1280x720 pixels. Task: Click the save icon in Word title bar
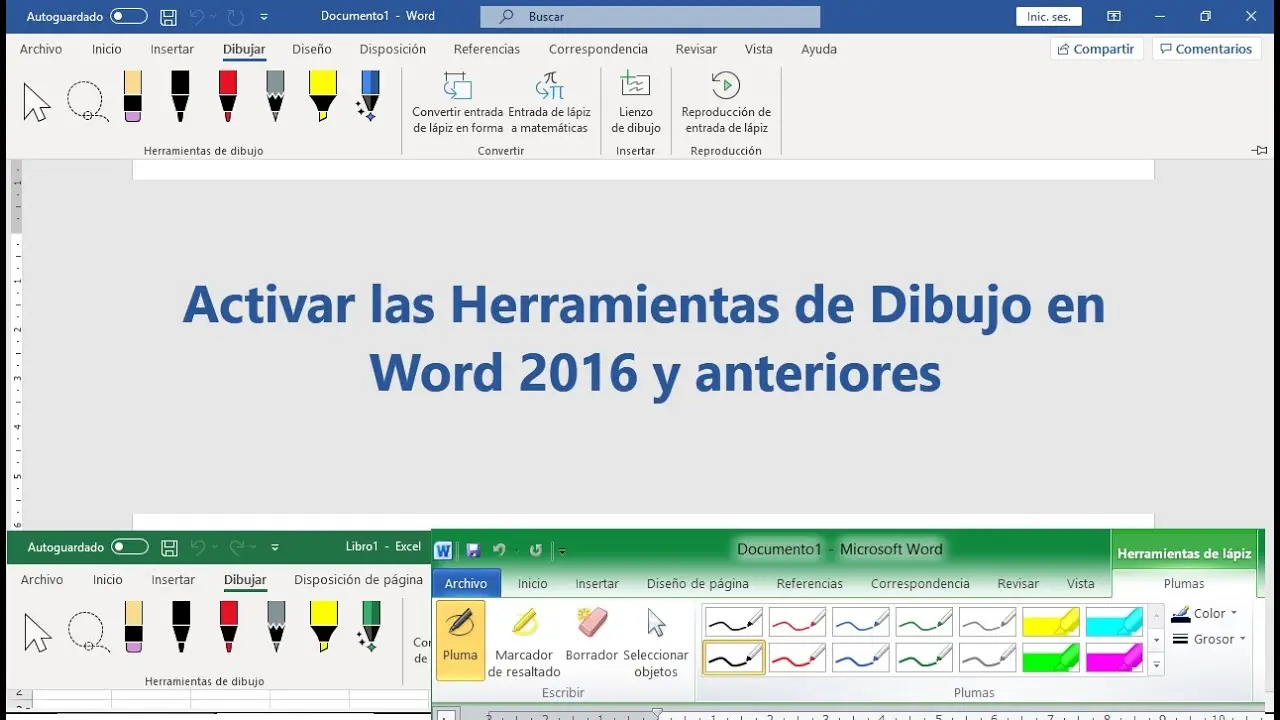[169, 17]
